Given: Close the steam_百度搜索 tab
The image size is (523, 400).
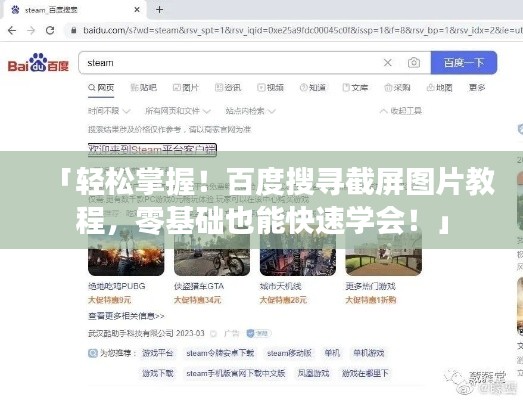Looking at the screenshot, I should [x=137, y=10].
